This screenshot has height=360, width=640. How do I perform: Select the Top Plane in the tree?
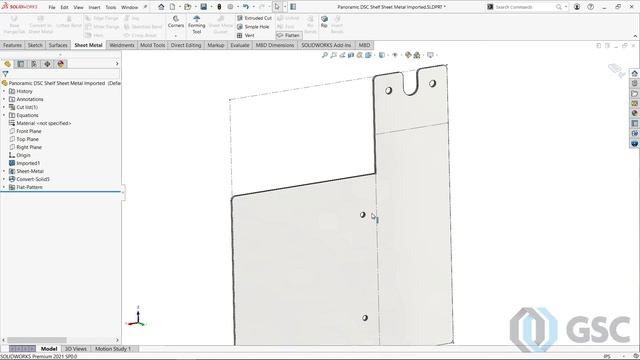pos(24,139)
